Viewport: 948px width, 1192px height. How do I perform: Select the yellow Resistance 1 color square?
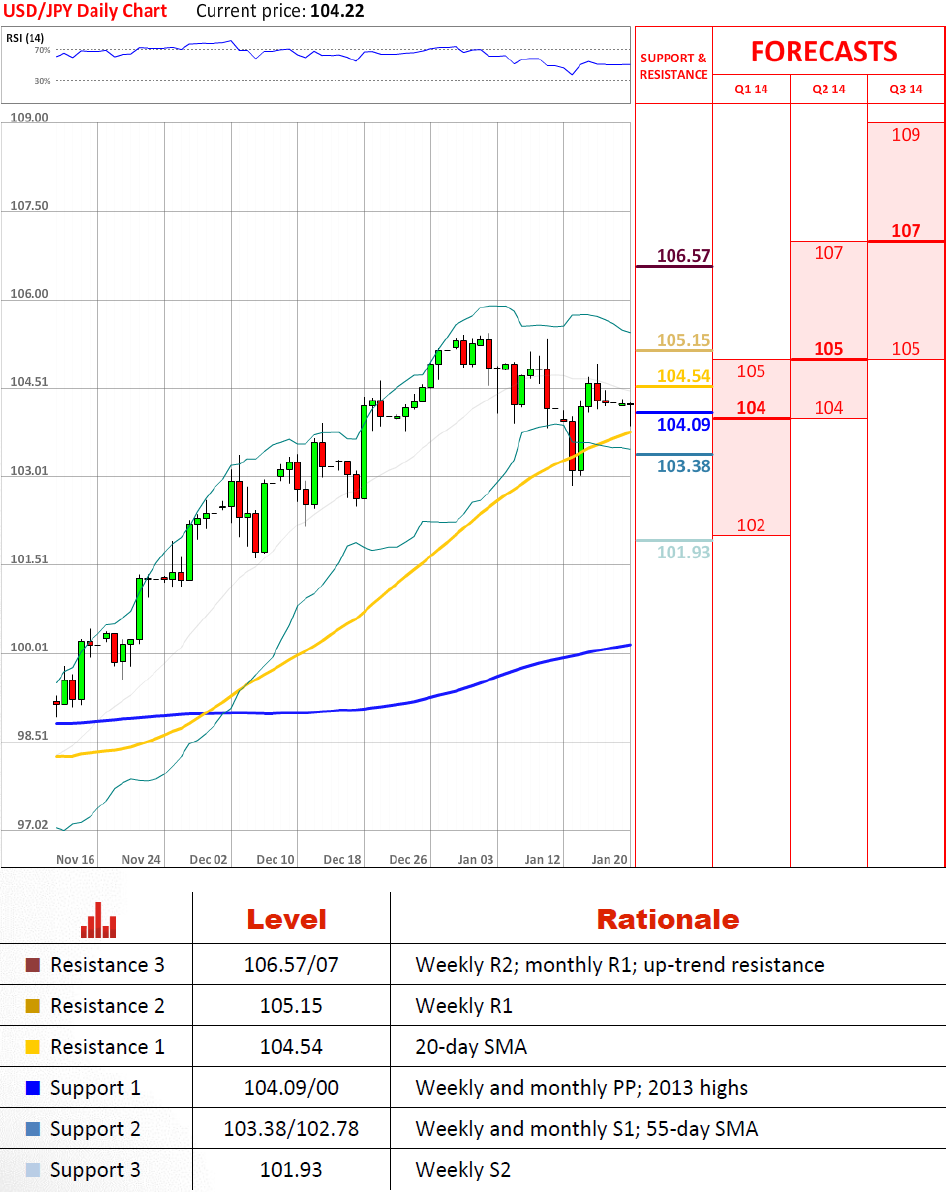pos(32,1047)
